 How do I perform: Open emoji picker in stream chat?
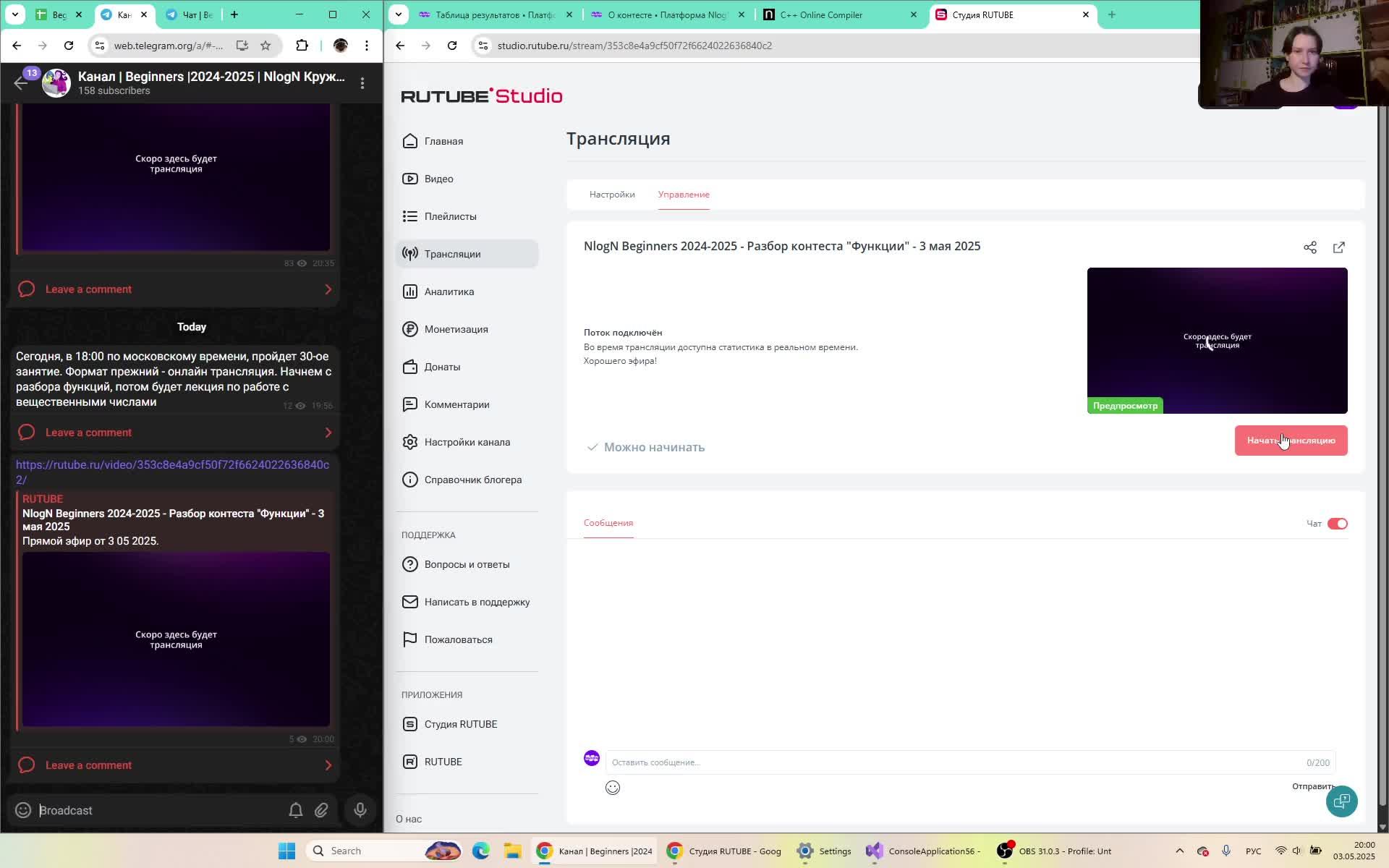tap(612, 788)
